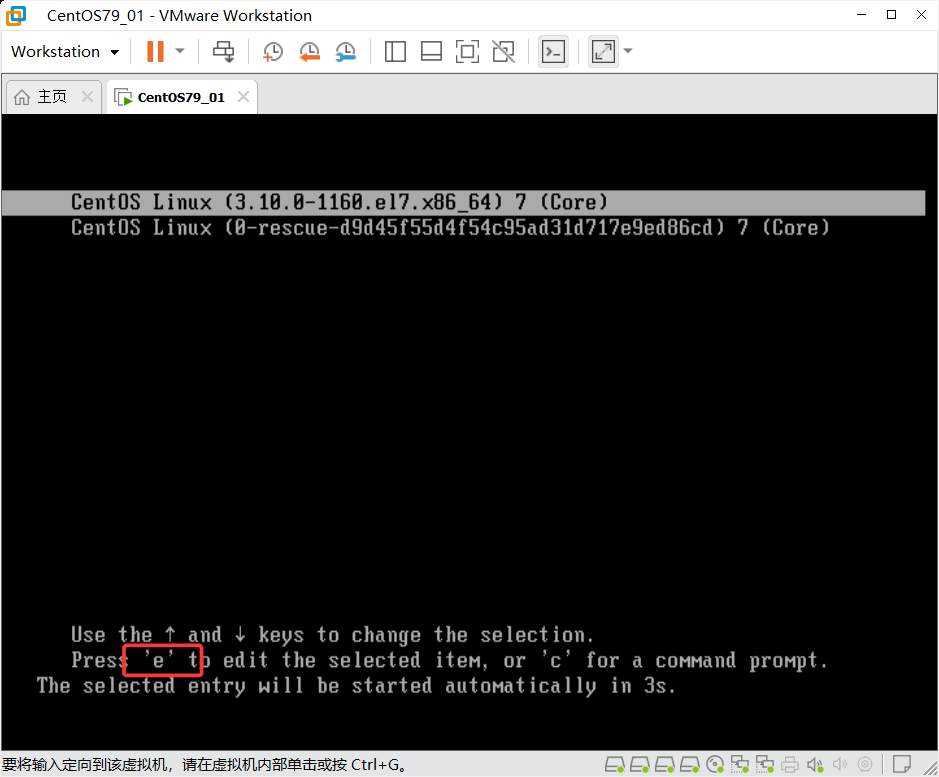Viewport: 939px width, 777px height.
Task: Click the CD/DVD drive status icon
Action: [715, 764]
